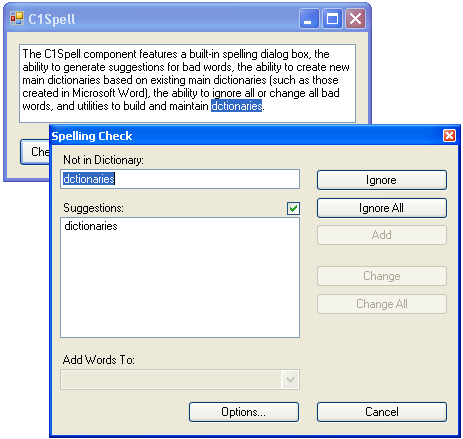Click the Change All button

point(382,304)
